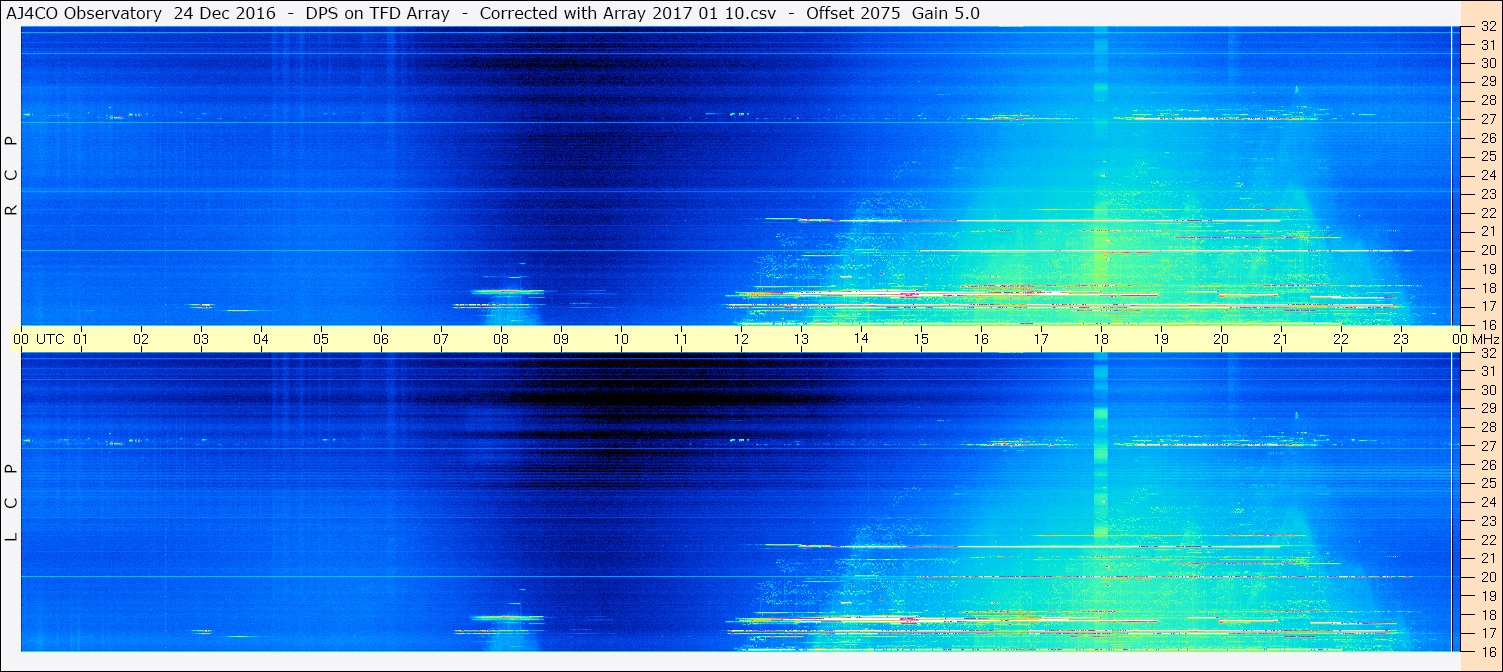Click the 15 UTC hour label

[x=921, y=339]
